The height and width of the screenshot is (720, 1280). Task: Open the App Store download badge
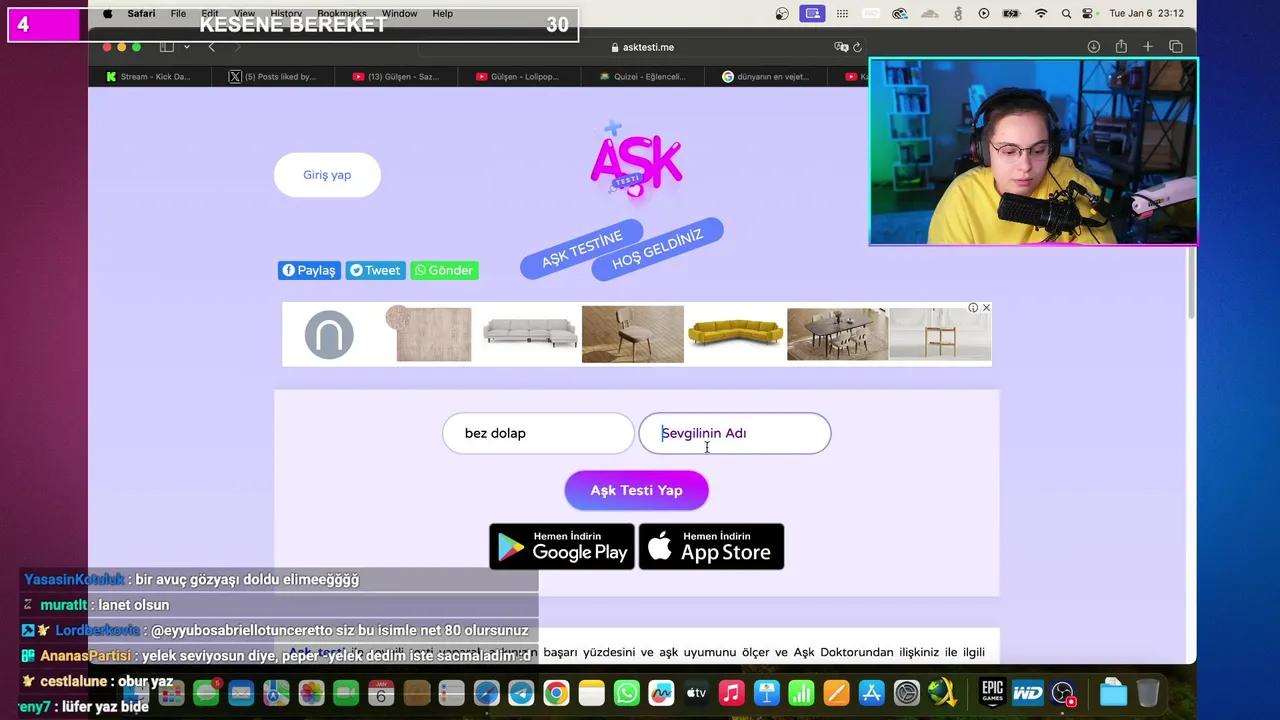tap(711, 547)
